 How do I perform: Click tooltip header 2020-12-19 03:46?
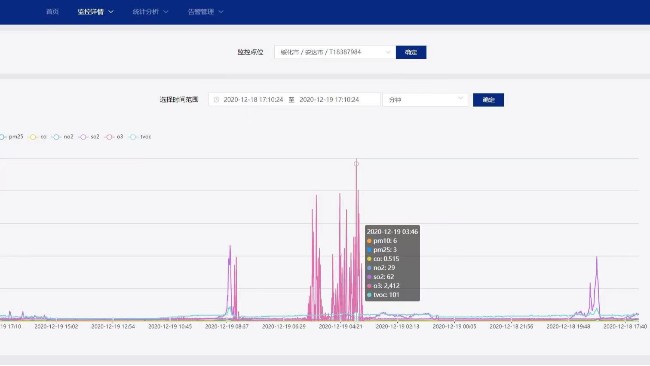tap(392, 232)
